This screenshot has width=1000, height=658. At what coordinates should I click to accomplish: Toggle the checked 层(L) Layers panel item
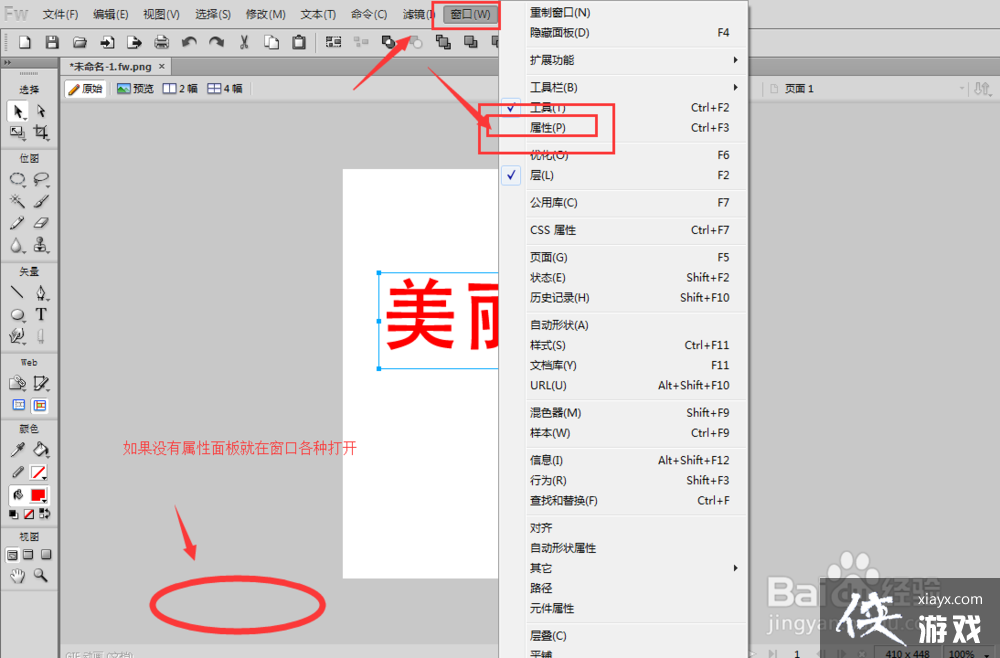coord(541,175)
